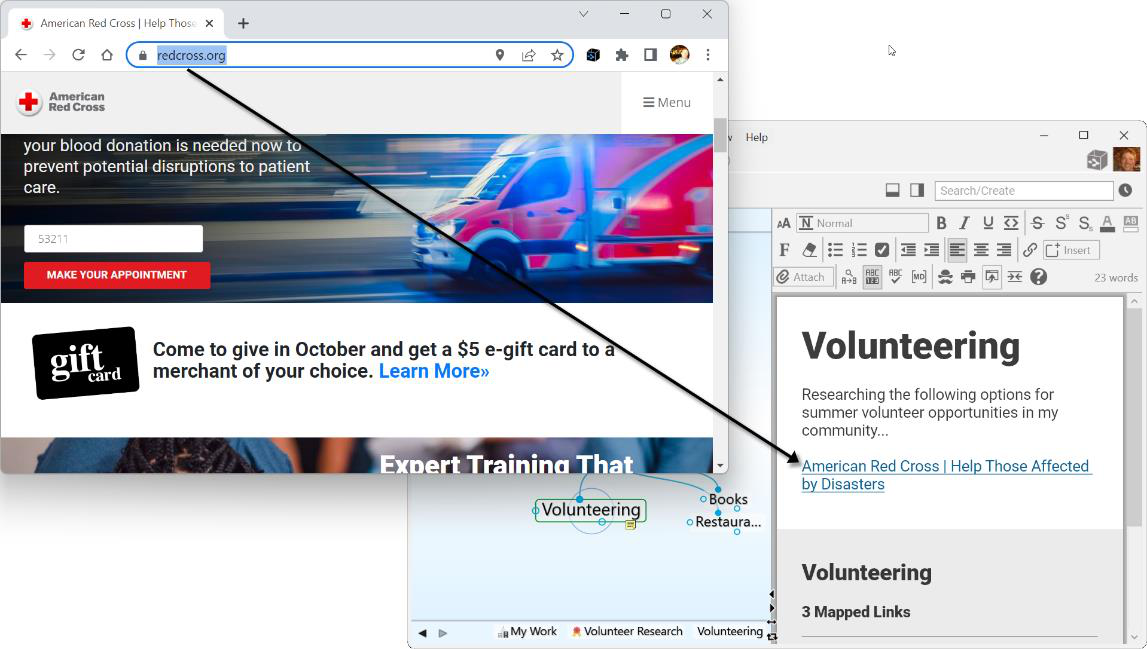Select the bulleted list icon
The image size is (1147, 649).
[x=835, y=250]
